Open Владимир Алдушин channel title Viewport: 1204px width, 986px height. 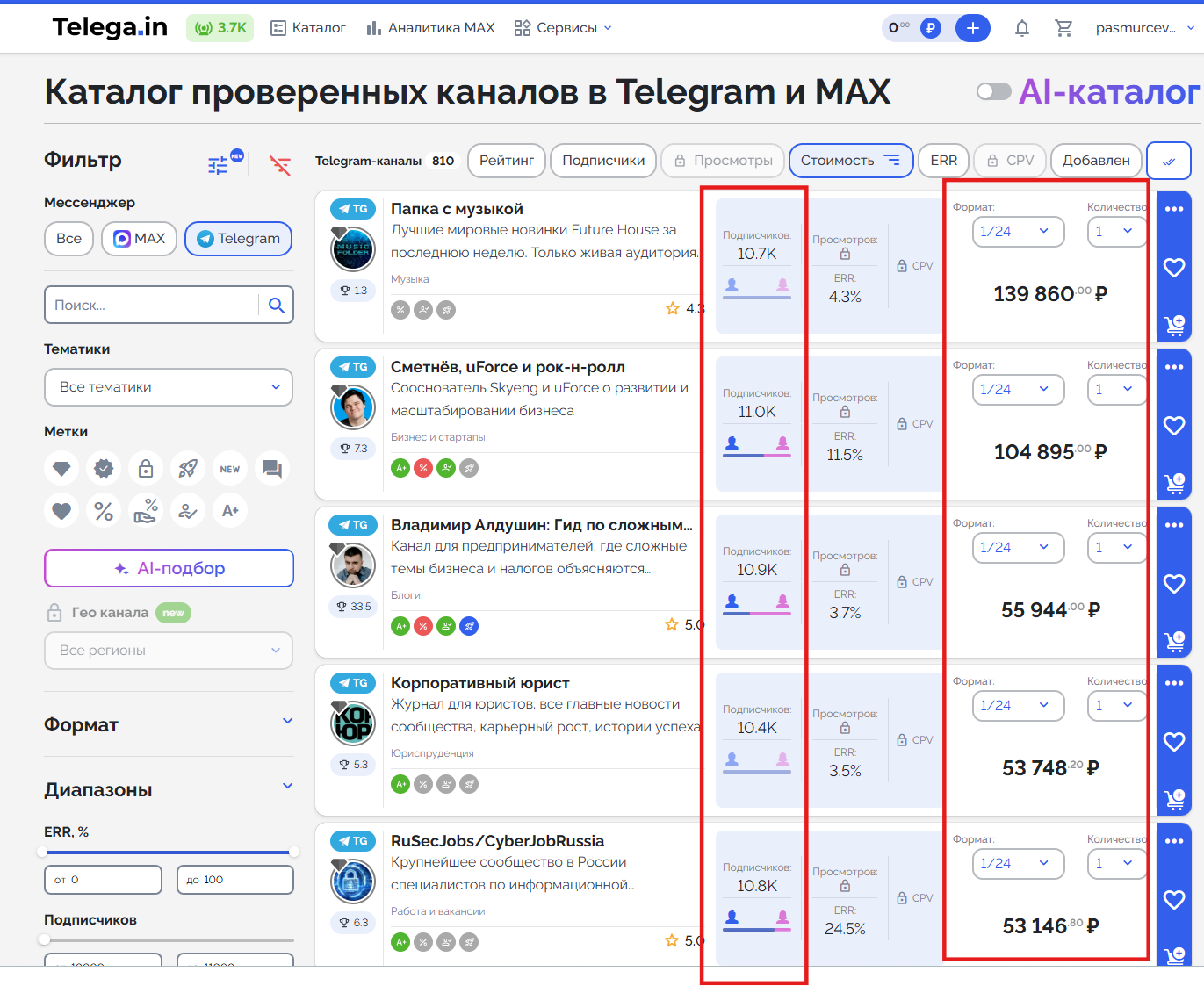(x=542, y=525)
